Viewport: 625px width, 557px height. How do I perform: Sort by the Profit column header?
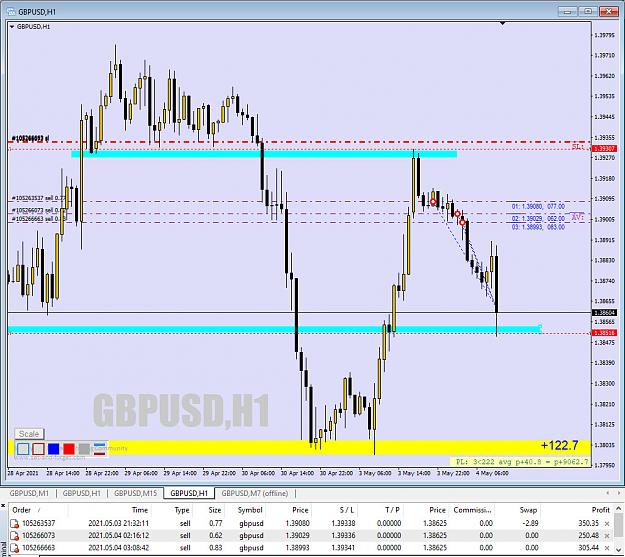[600, 510]
